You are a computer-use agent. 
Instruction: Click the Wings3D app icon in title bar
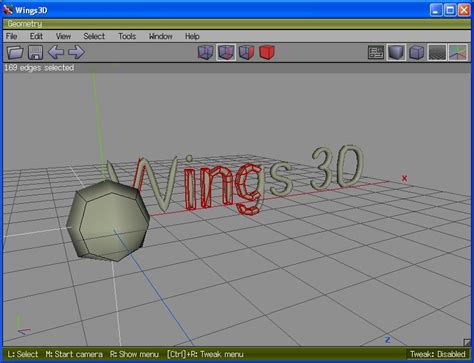coord(8,10)
